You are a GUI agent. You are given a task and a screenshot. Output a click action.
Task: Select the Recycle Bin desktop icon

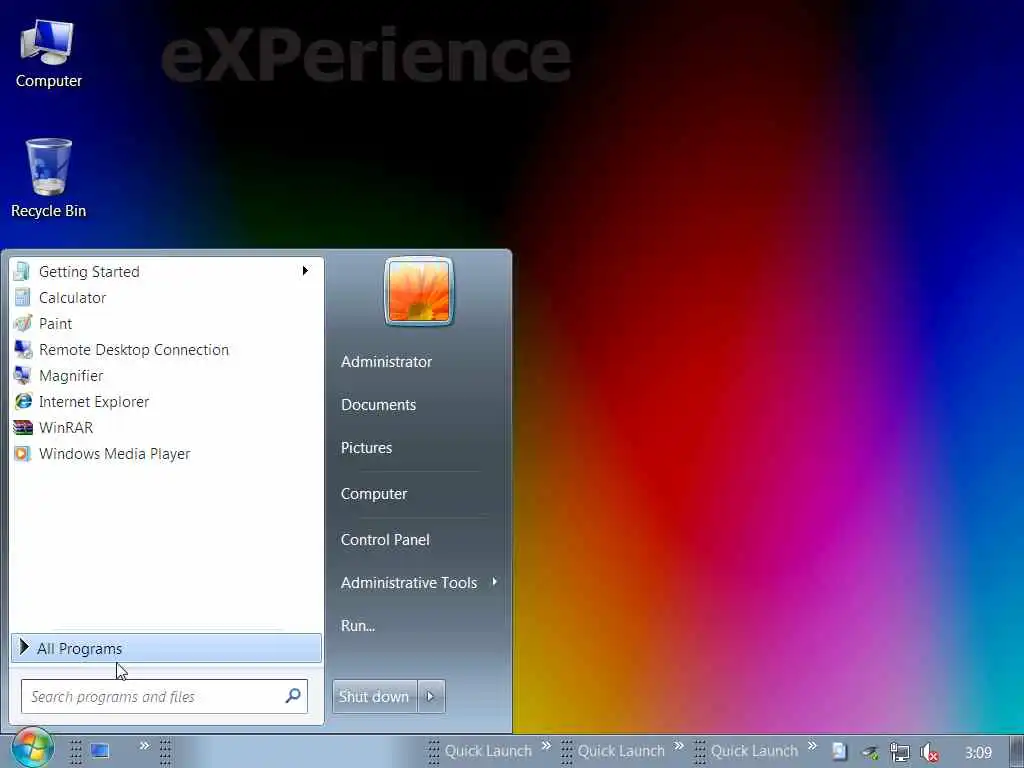point(48,178)
